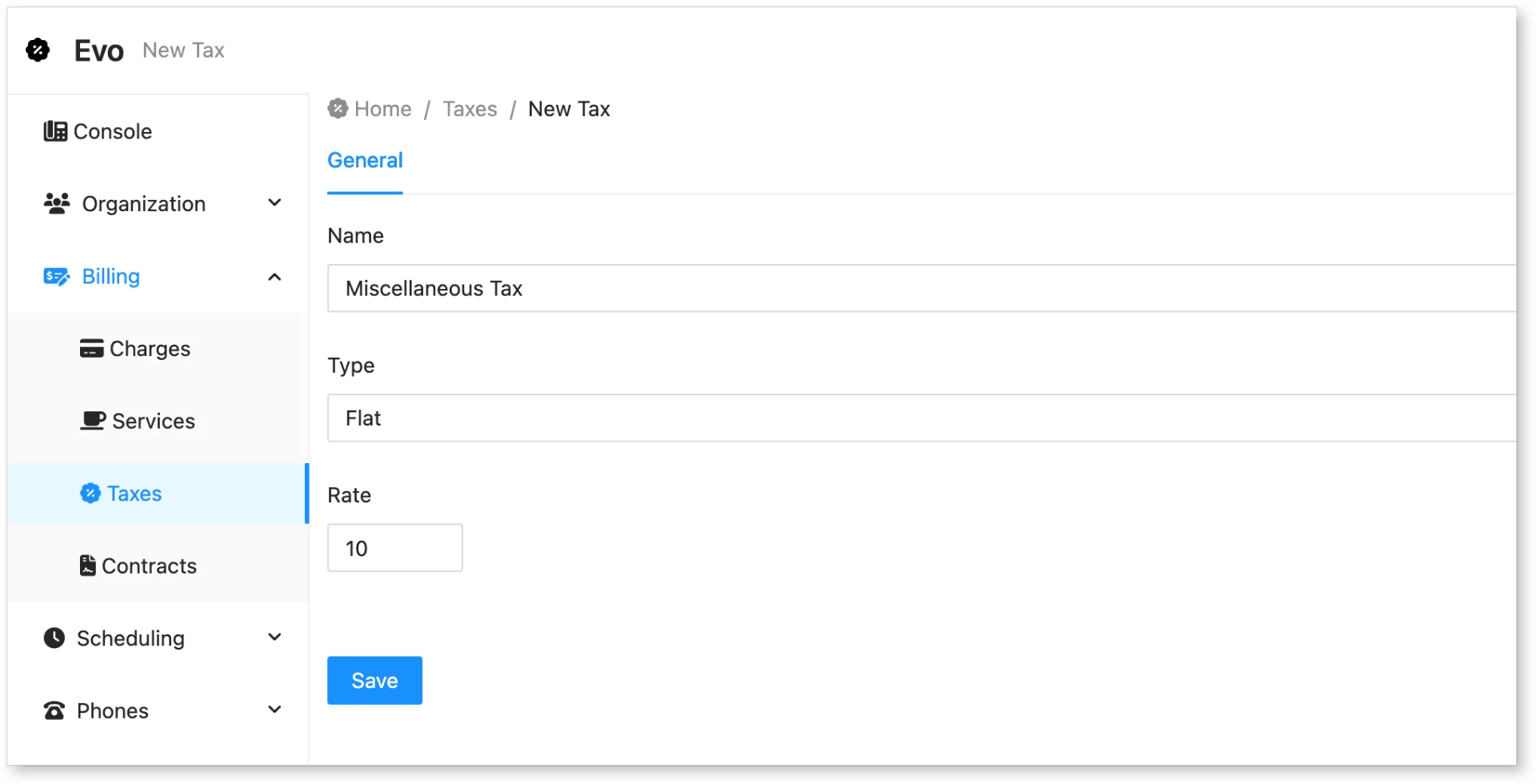Click the Charges credit card icon
This screenshot has width=1536, height=784.
point(91,349)
